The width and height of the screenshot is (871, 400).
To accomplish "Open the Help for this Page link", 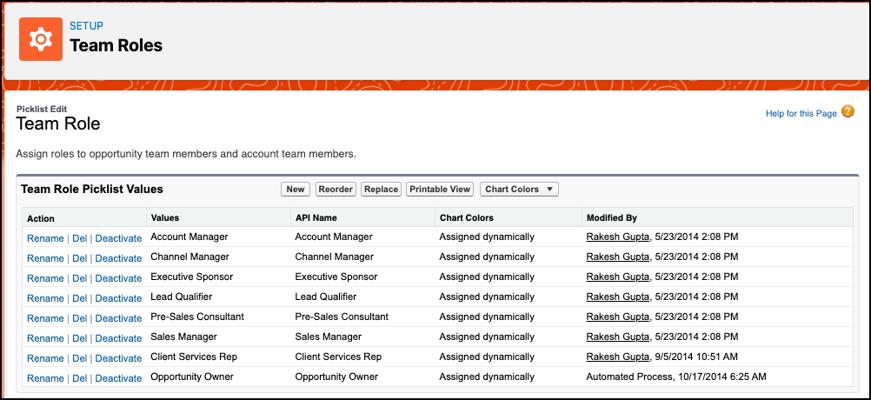I will click(x=801, y=113).
